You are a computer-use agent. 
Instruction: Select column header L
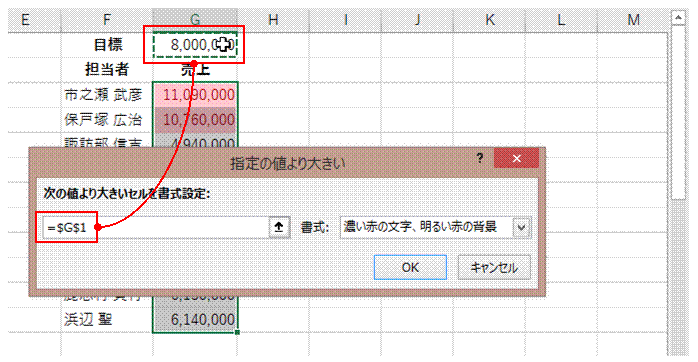[561, 20]
